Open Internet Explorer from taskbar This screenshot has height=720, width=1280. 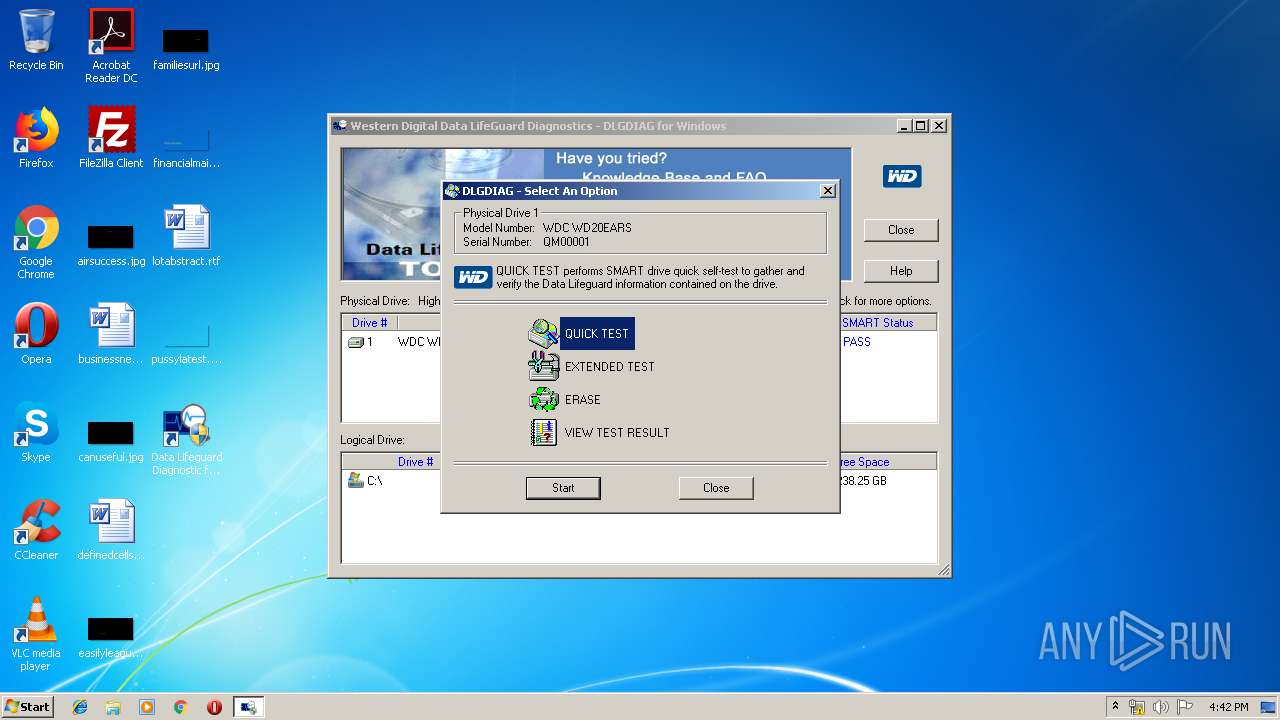pos(80,707)
